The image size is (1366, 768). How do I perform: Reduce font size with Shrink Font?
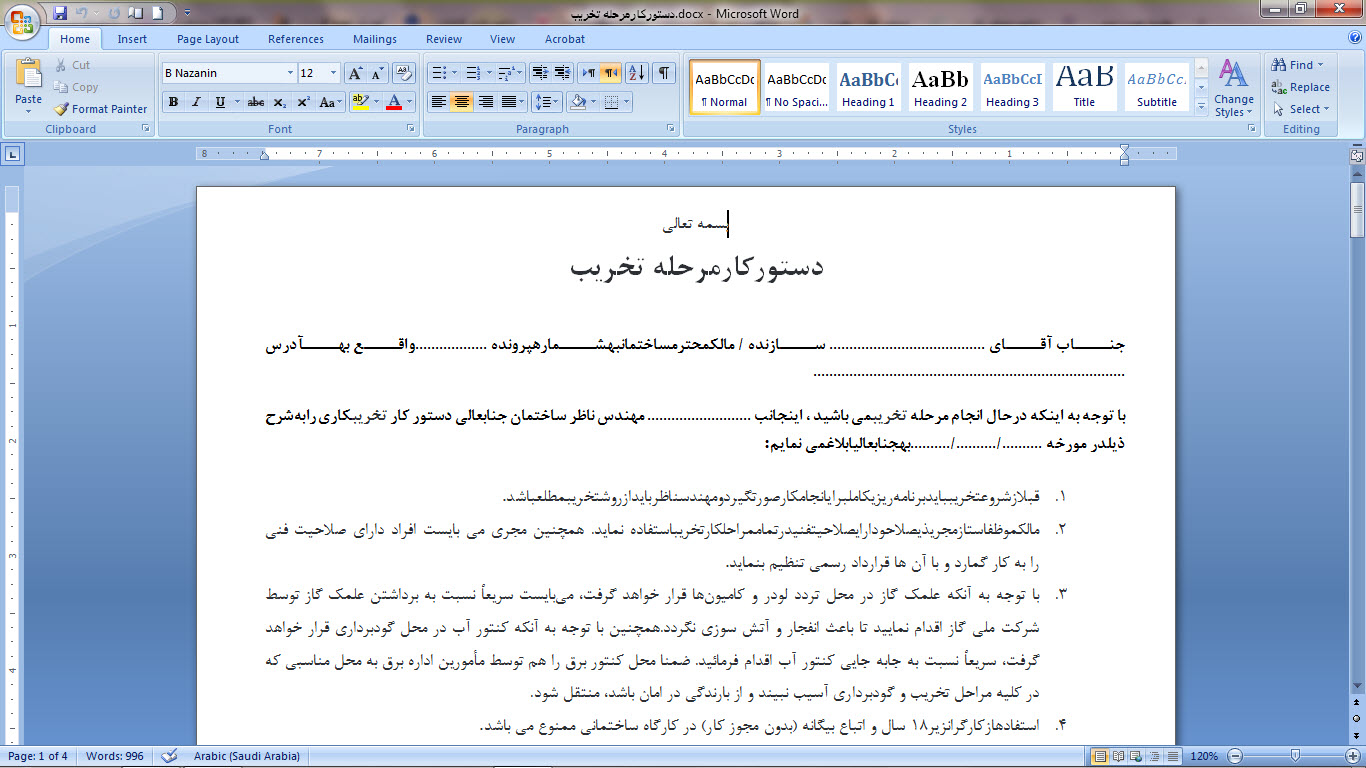378,73
